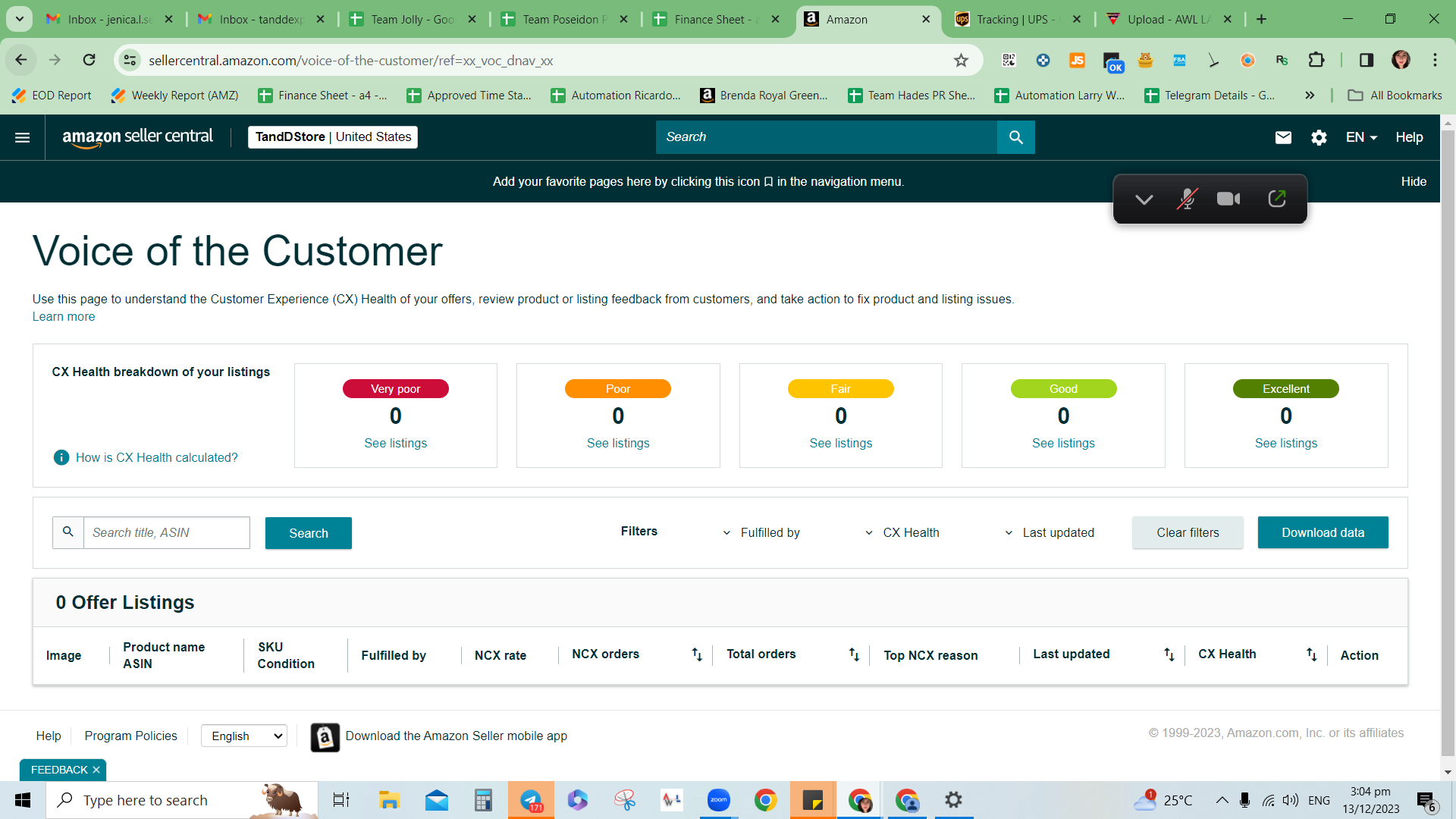This screenshot has width=1456, height=819.
Task: Sort by Last updated column arrows
Action: point(1169,654)
